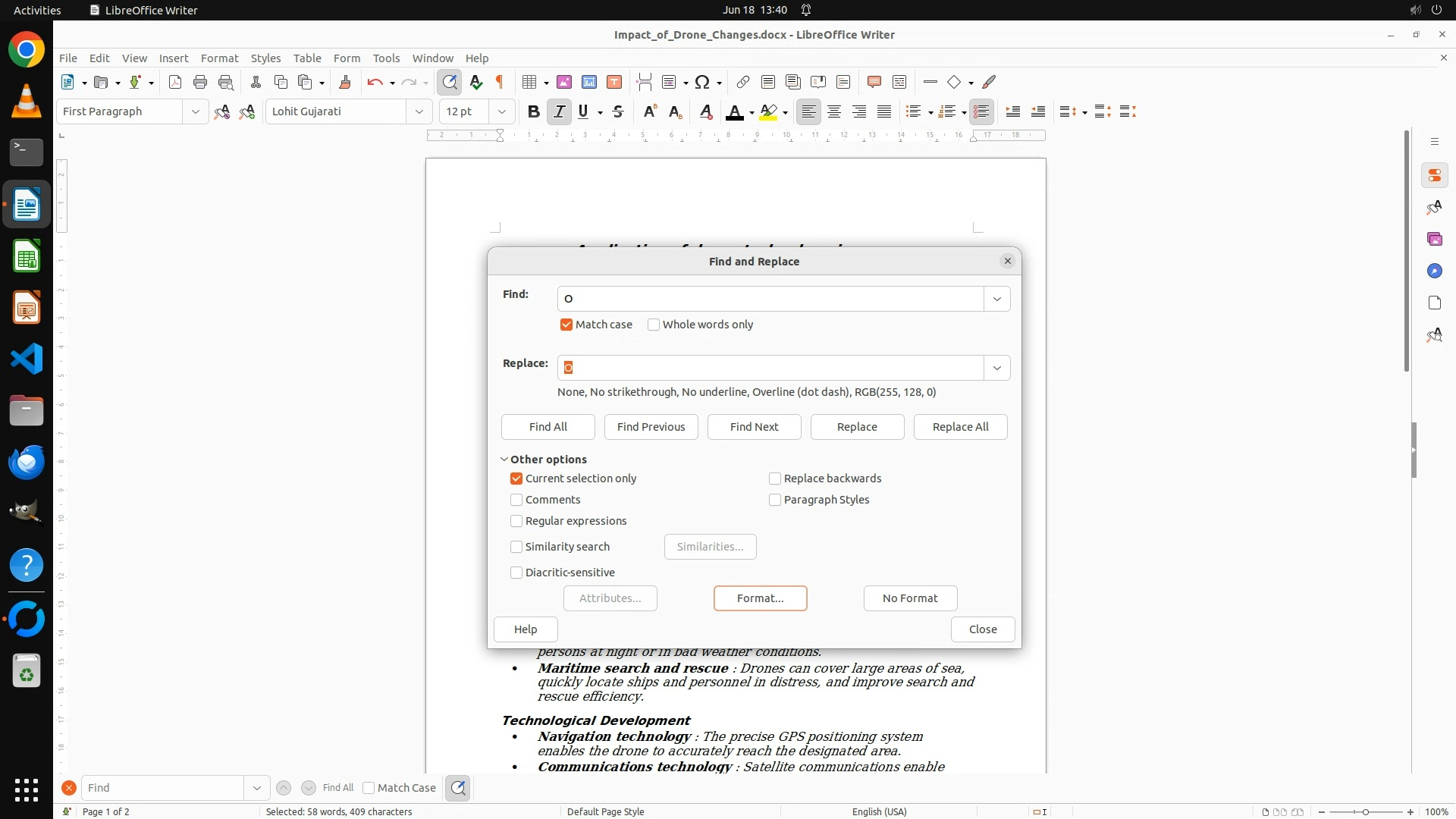Open the Tools menu

pos(386,58)
